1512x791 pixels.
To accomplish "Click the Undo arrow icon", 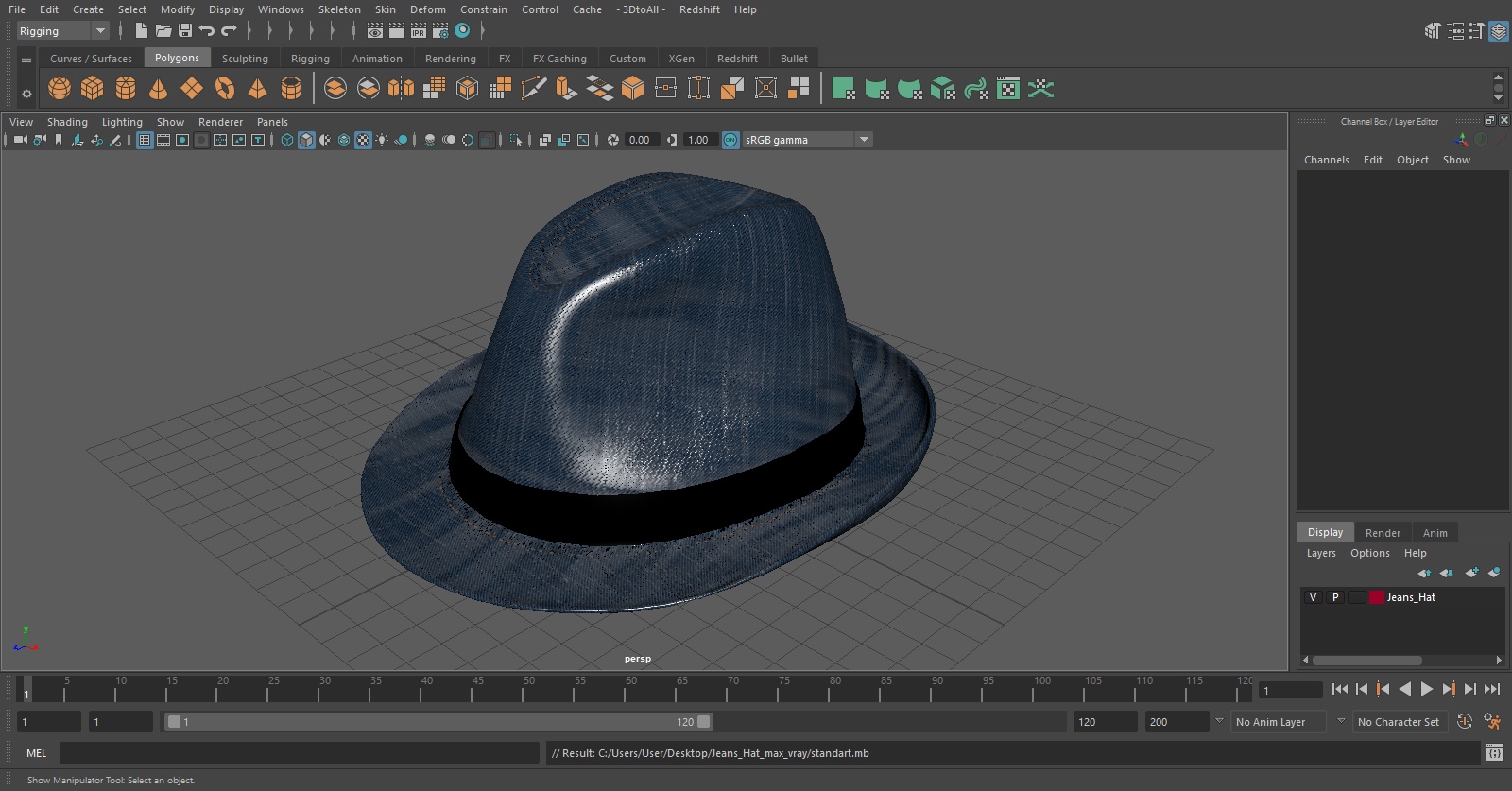I will [x=207, y=31].
